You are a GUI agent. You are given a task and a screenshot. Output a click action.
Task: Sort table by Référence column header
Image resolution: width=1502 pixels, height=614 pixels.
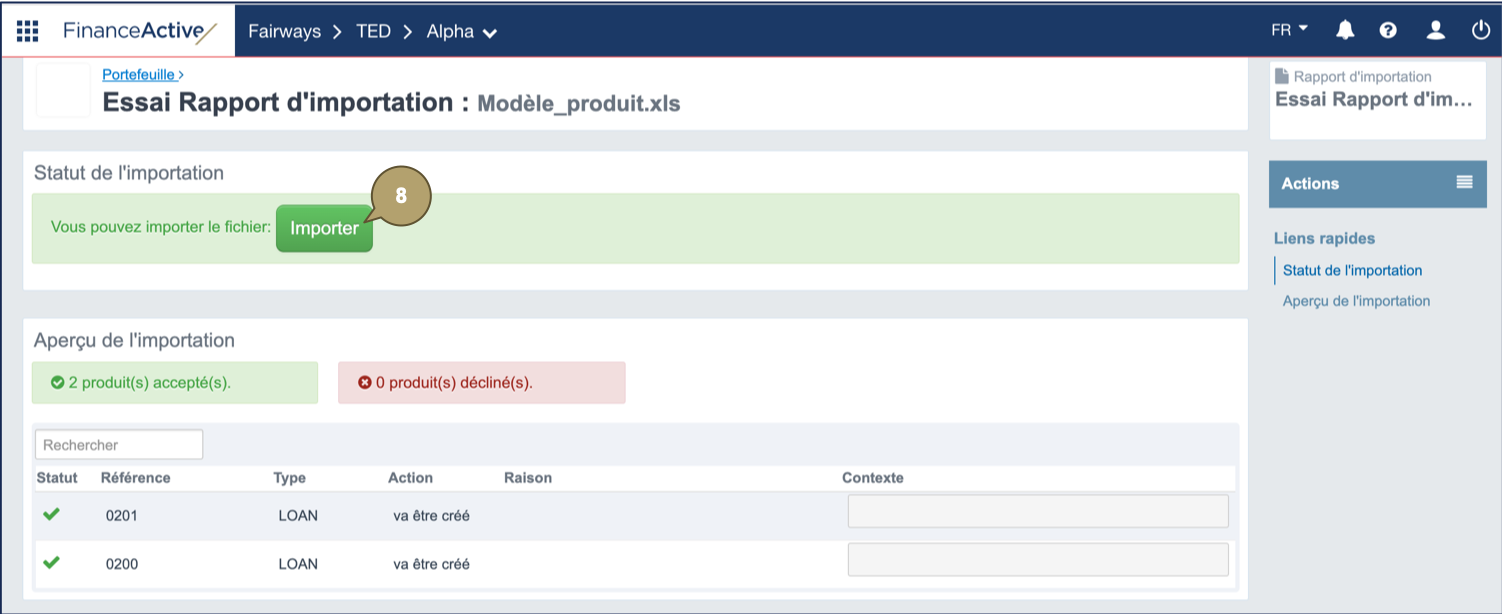click(x=136, y=478)
